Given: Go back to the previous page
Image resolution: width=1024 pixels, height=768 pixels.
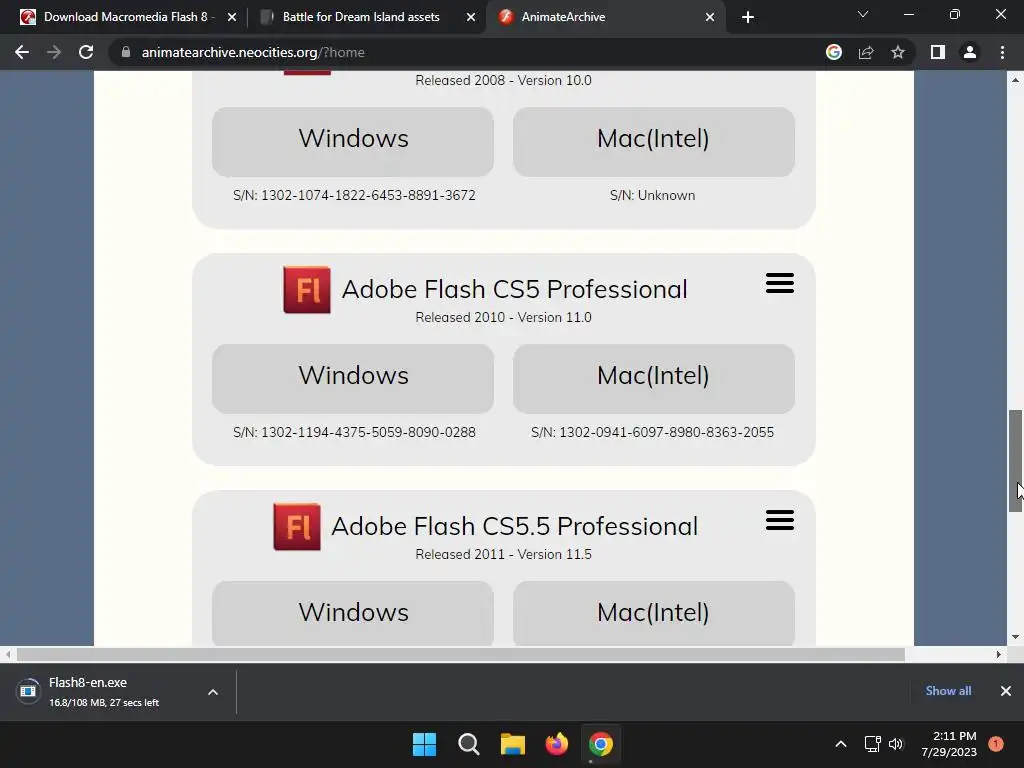Looking at the screenshot, I should coord(22,52).
